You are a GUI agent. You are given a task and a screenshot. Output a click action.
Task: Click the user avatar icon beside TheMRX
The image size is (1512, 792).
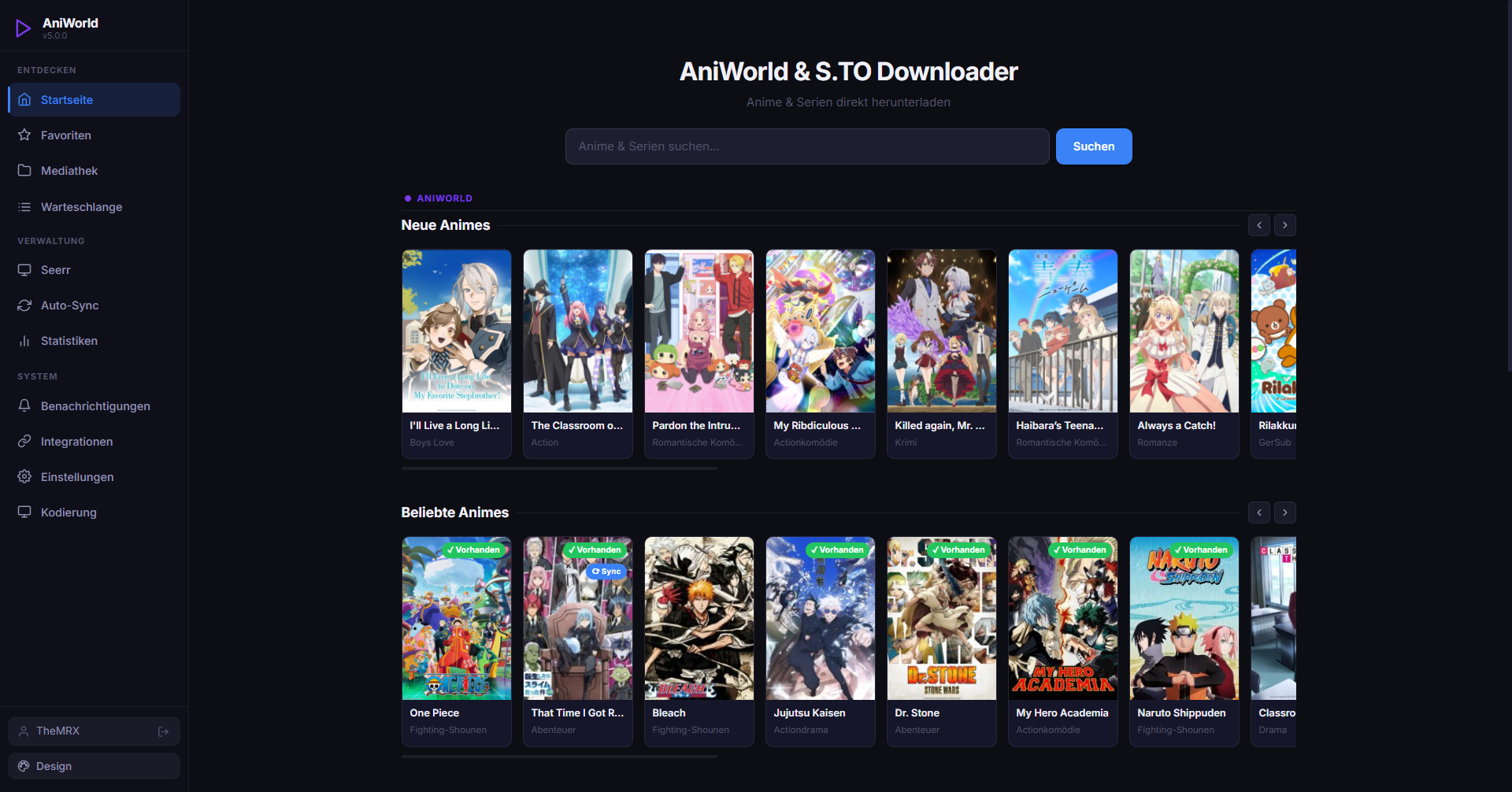(x=24, y=731)
